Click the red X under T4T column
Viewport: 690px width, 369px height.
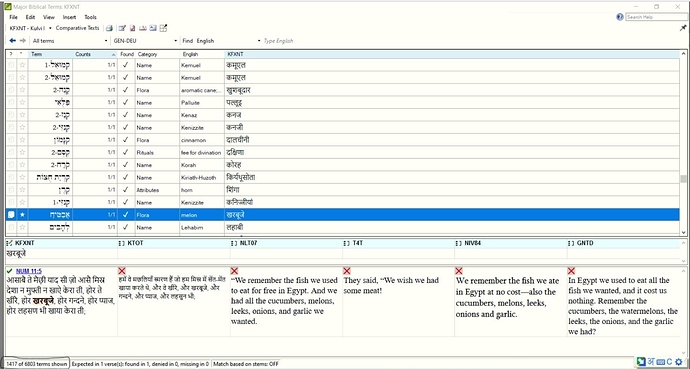pos(347,270)
